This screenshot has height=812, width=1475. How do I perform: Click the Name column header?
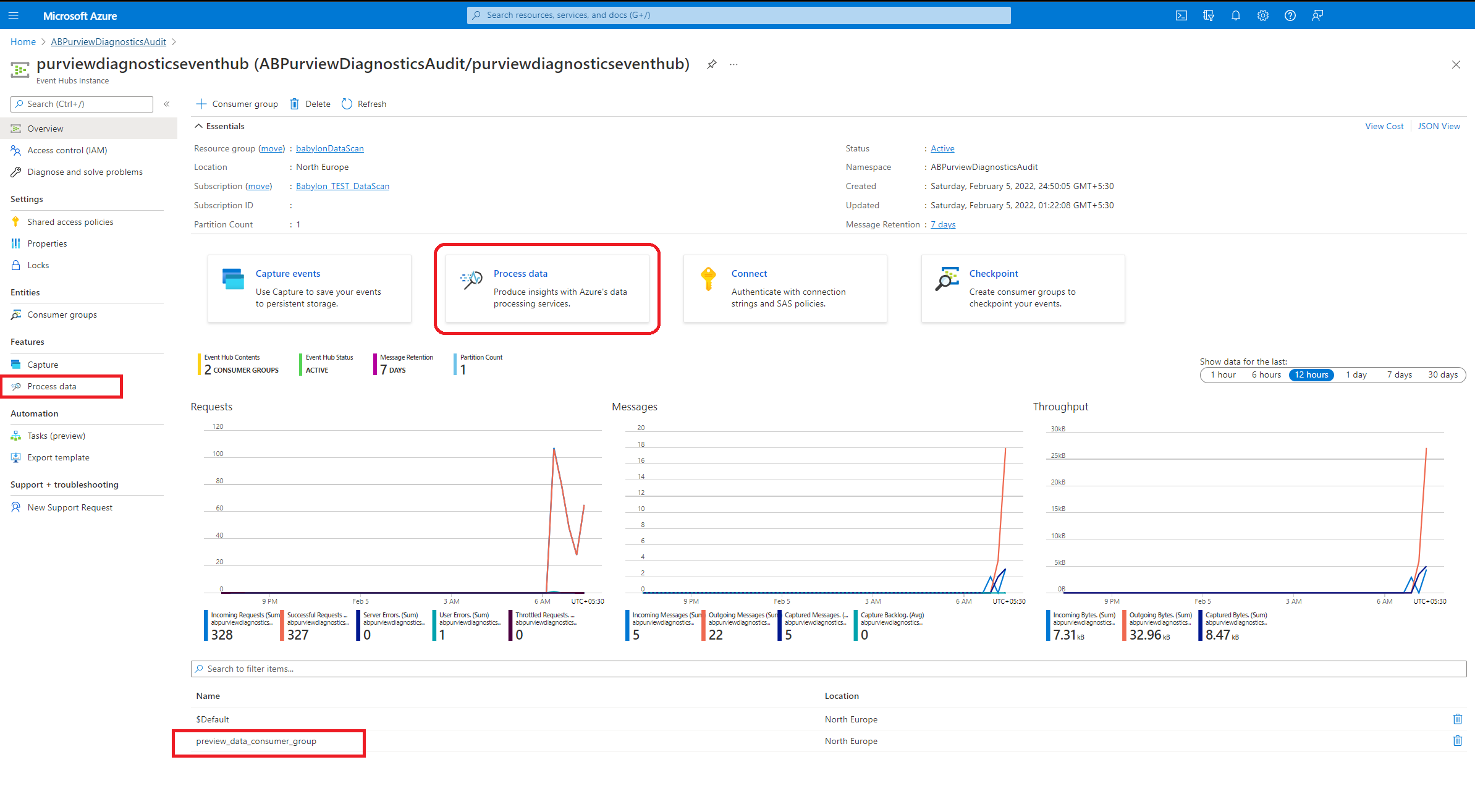click(x=208, y=696)
